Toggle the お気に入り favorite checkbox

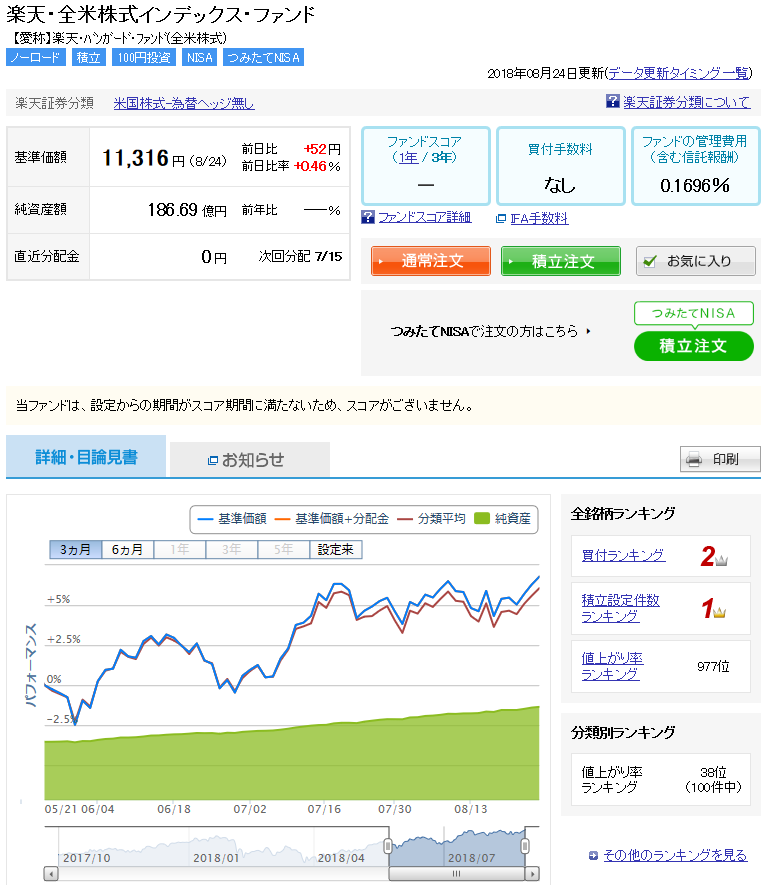[x=649, y=261]
